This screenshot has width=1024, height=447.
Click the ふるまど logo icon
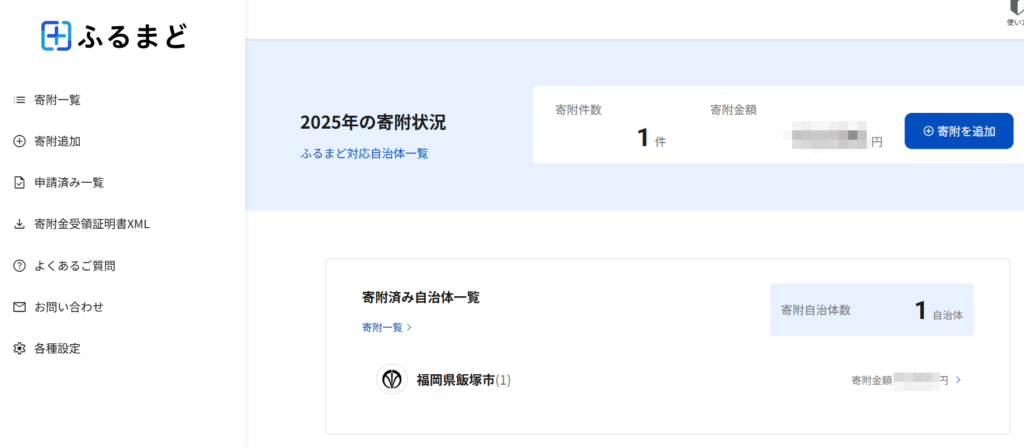56,35
